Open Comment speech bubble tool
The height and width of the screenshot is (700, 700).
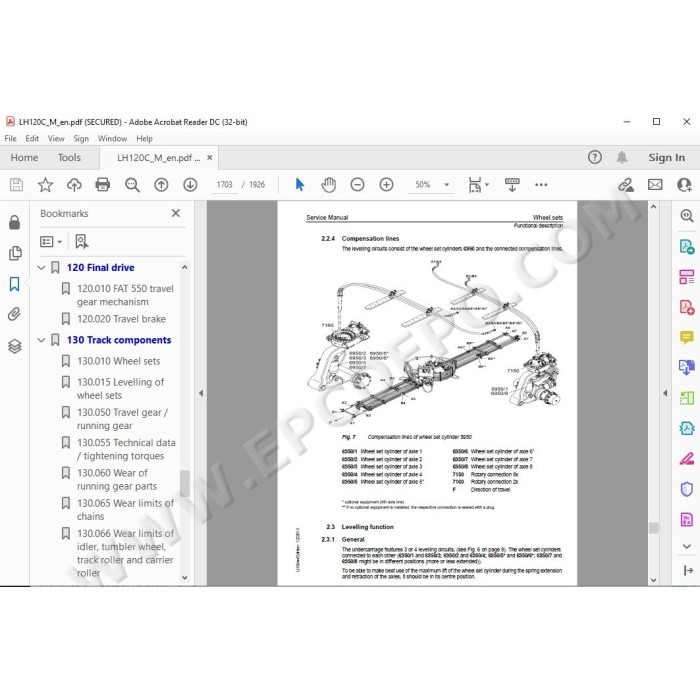pyautogui.click(x=687, y=337)
